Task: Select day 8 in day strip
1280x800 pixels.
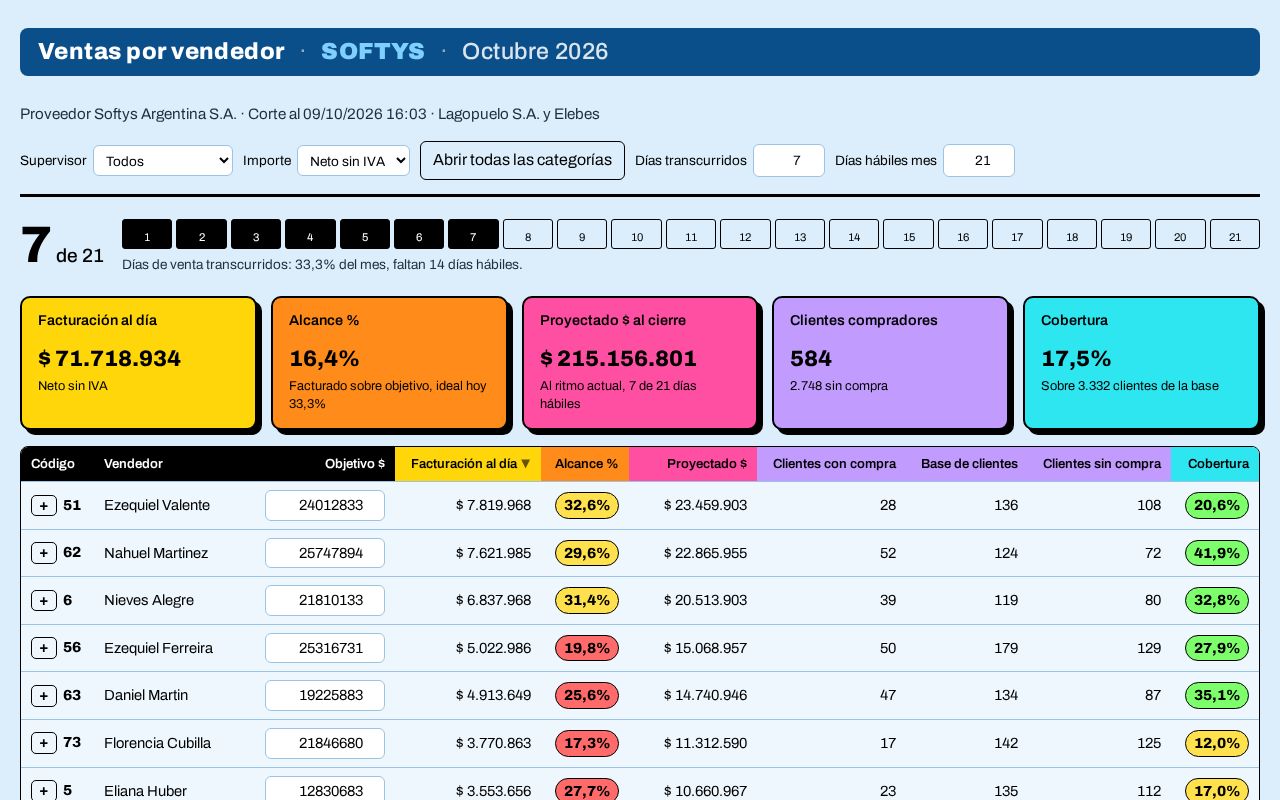Action: pyautogui.click(x=528, y=234)
